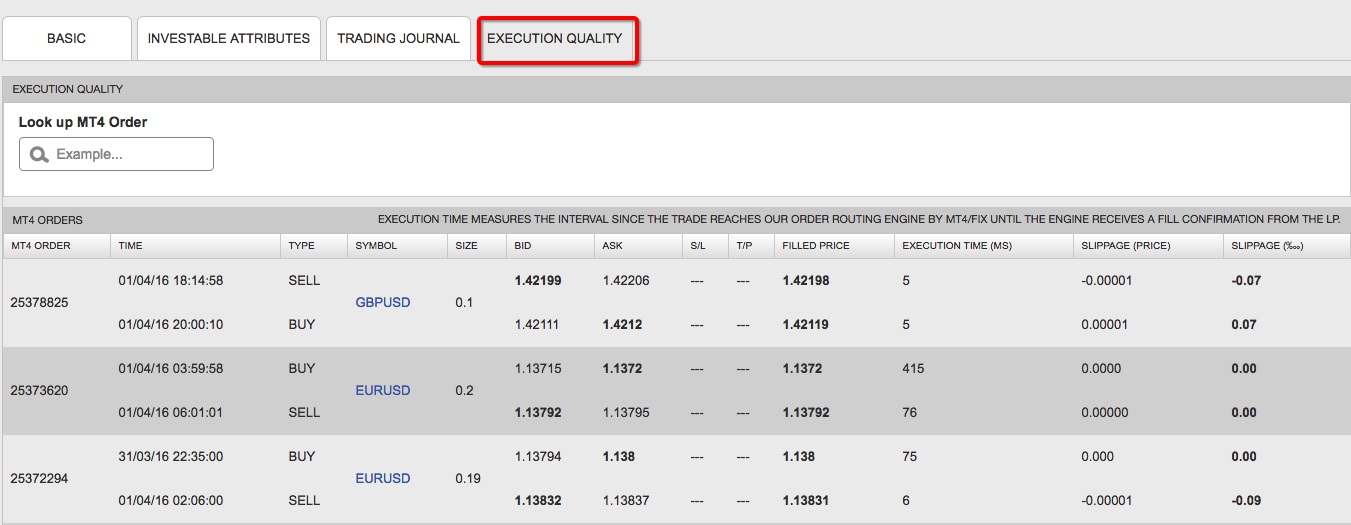Click the magnifier icon in the search box

click(x=39, y=155)
